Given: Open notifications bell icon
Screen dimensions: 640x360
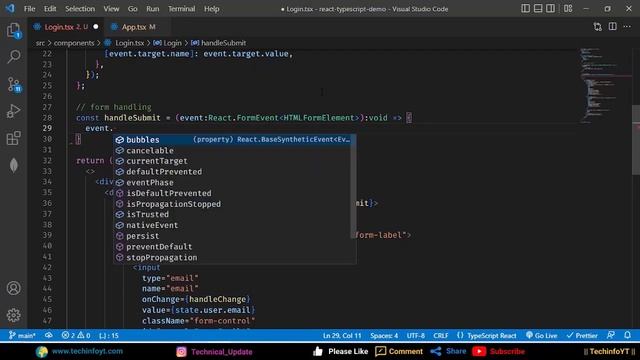Looking at the screenshot, I should [627, 336].
